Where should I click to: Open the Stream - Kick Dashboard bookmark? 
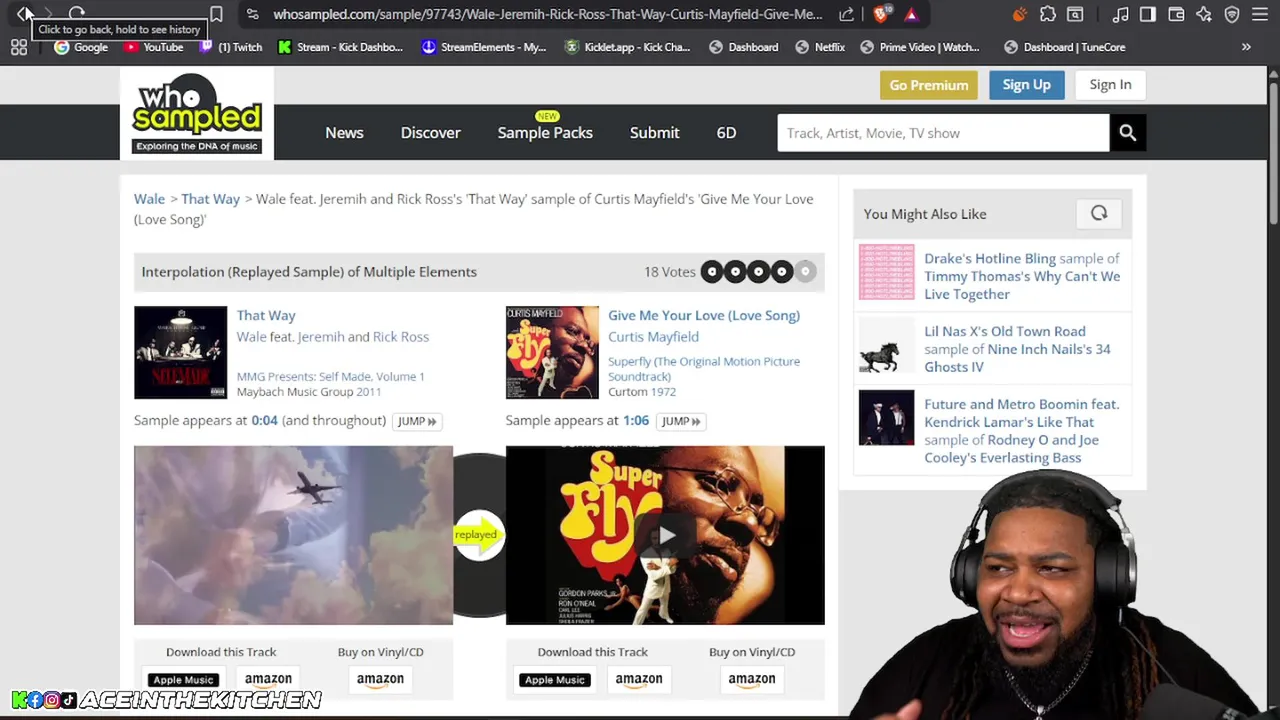[341, 47]
